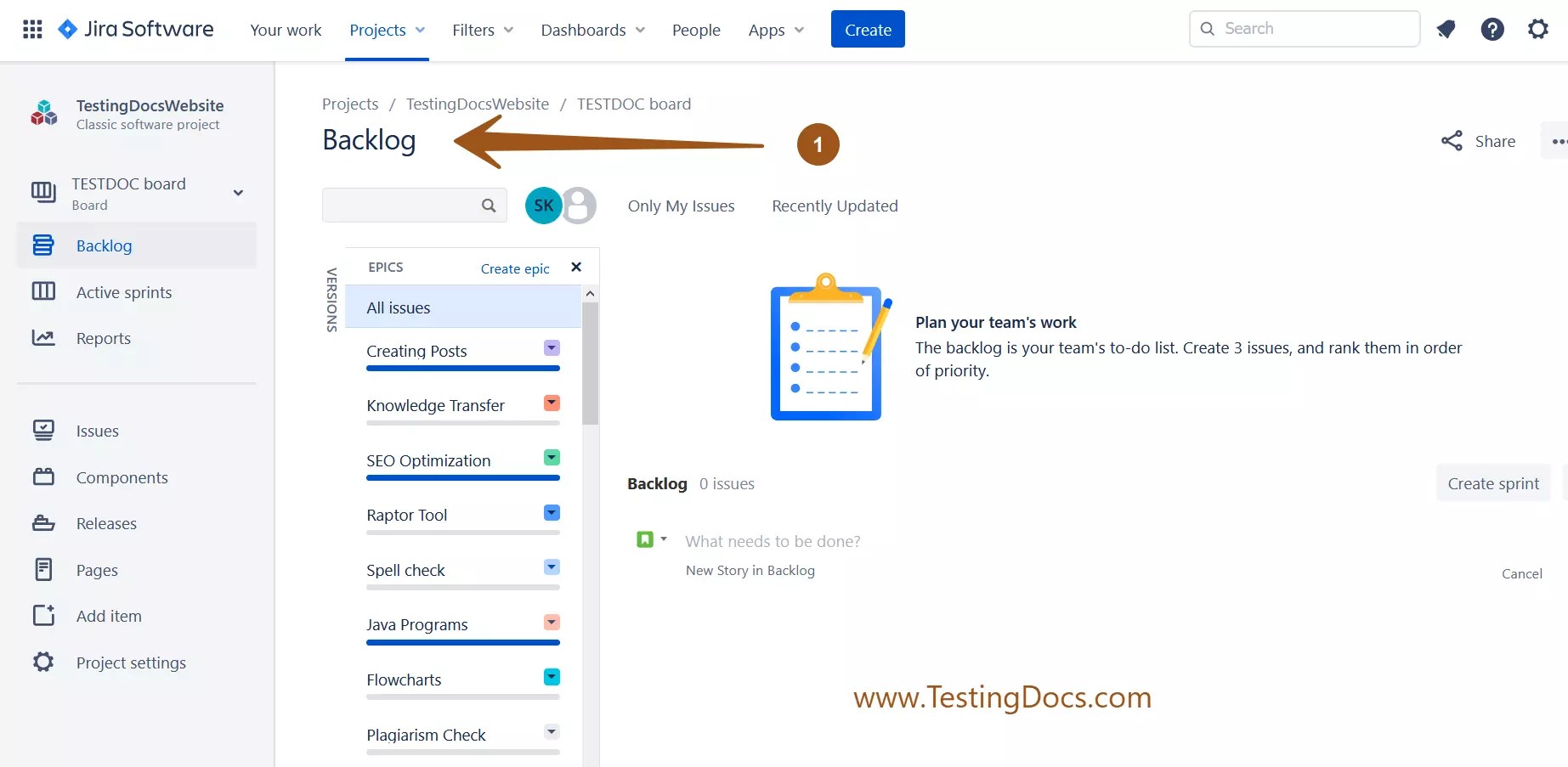Open the Java Programs epic dropdown
This screenshot has height=767, width=1568.
[552, 622]
